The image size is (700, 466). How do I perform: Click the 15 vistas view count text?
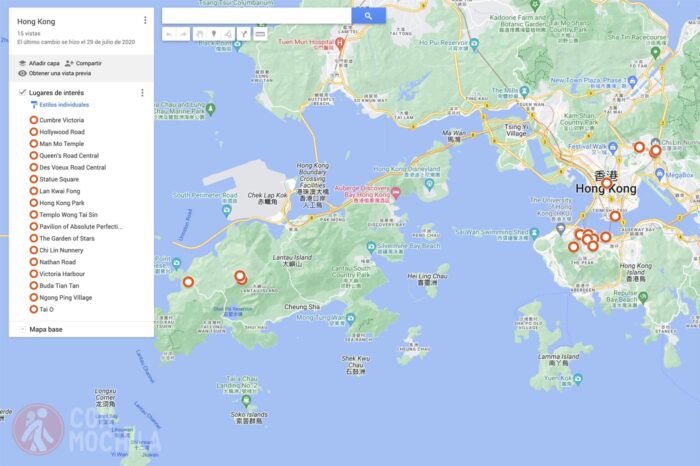pyautogui.click(x=29, y=33)
